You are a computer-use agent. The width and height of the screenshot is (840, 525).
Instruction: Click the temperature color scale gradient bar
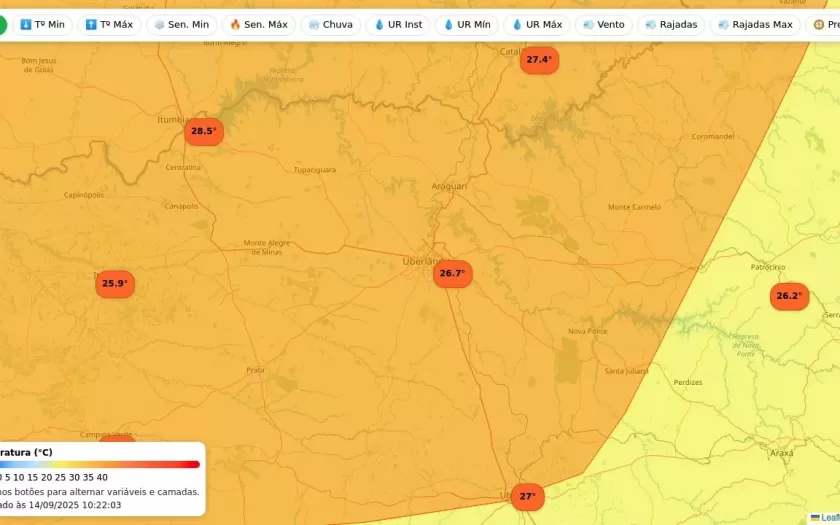[x=100, y=464]
